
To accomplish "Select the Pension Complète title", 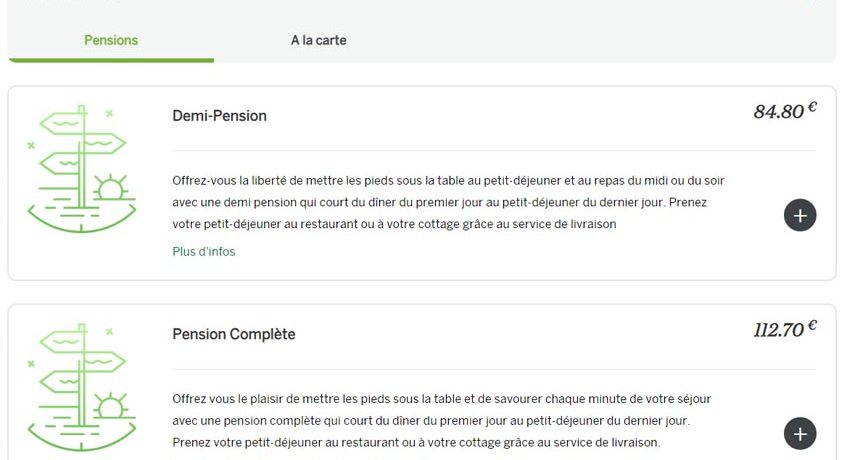I will [x=234, y=334].
